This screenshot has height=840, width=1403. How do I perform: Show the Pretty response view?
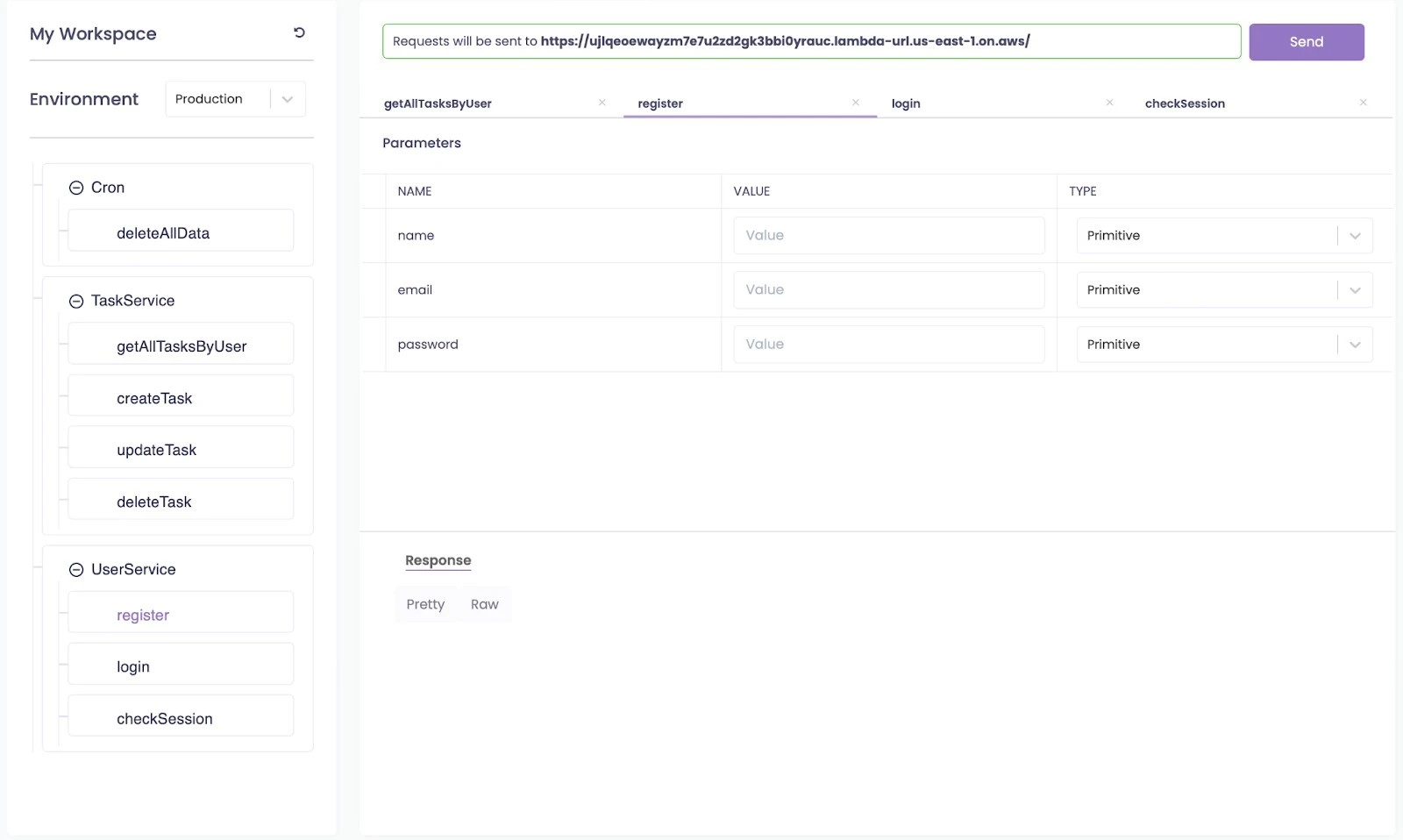425,604
